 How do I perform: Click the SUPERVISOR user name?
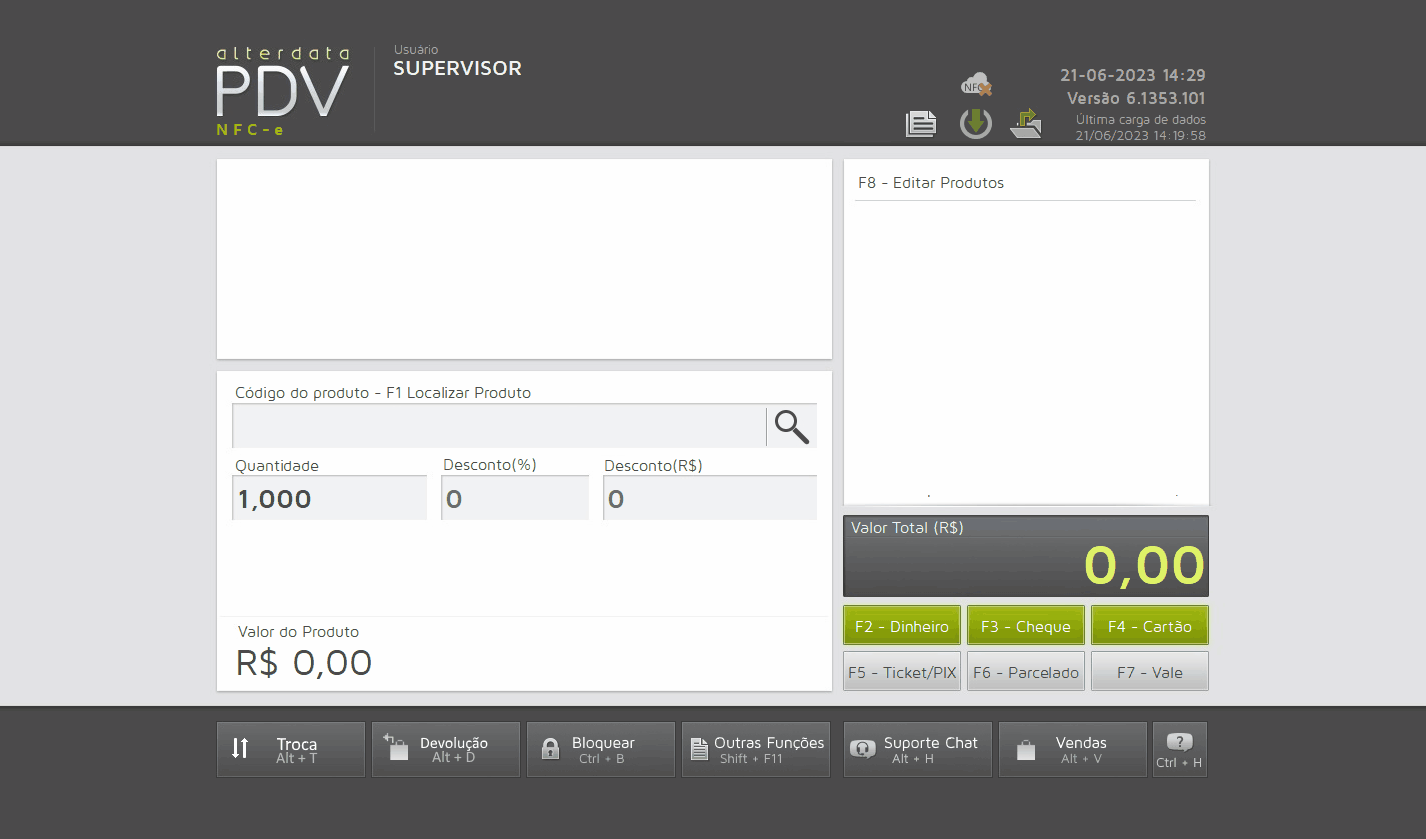457,69
